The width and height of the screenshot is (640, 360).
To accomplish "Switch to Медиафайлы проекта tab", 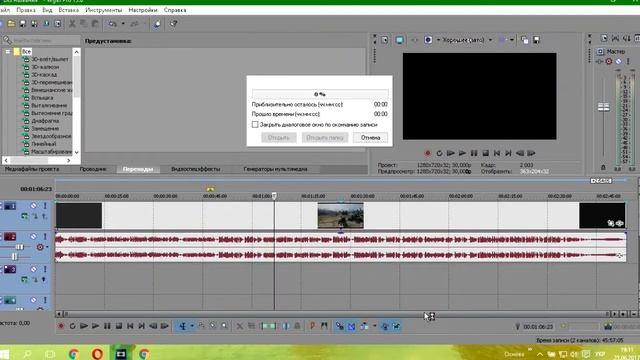I will click(32, 169).
